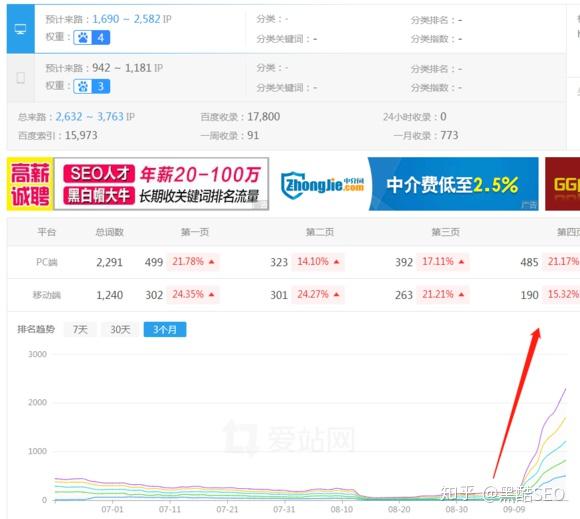Image resolution: width=580 pixels, height=519 pixels.
Task: Click the 排名趋势 label
Action: [x=36, y=329]
